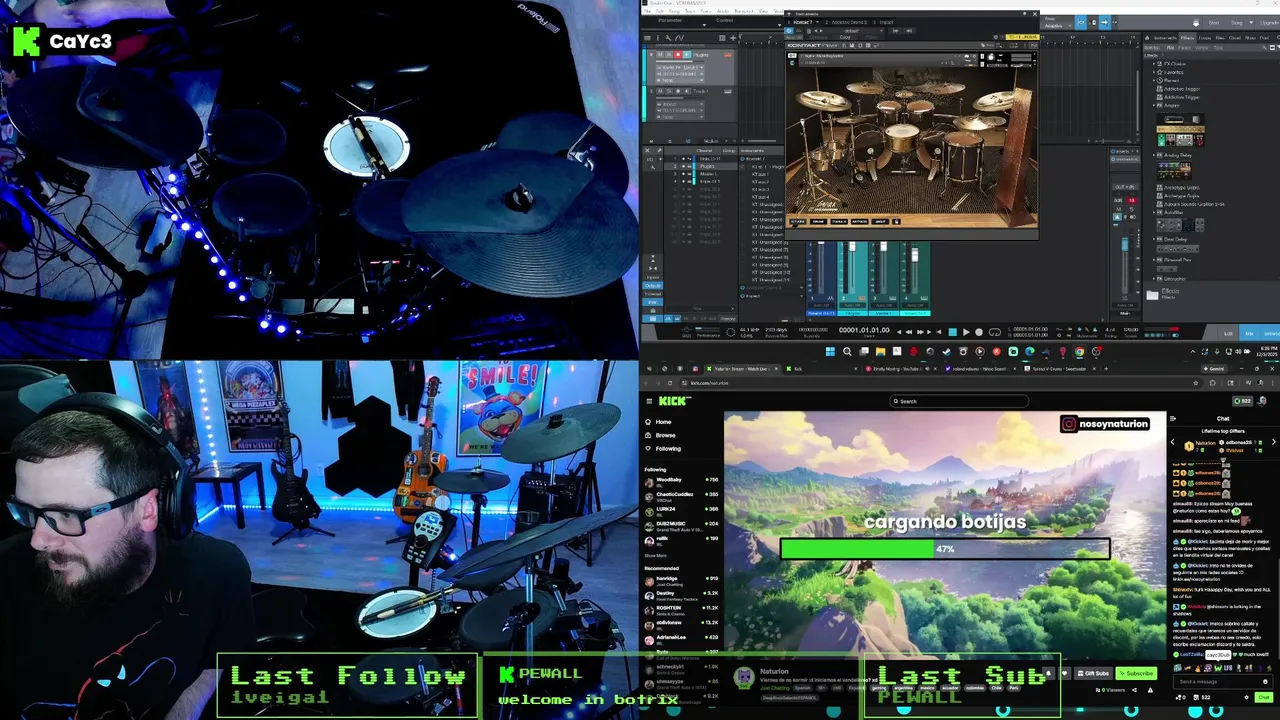Switch to the Impact instrument tab
Screen dimensions: 1280x720
(x=886, y=22)
